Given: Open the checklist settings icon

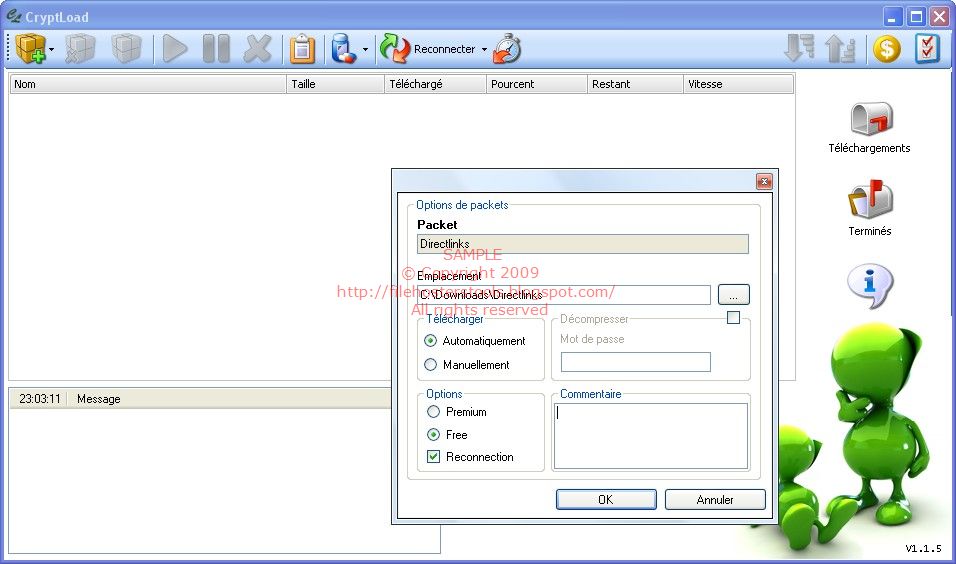Looking at the screenshot, I should (x=927, y=49).
